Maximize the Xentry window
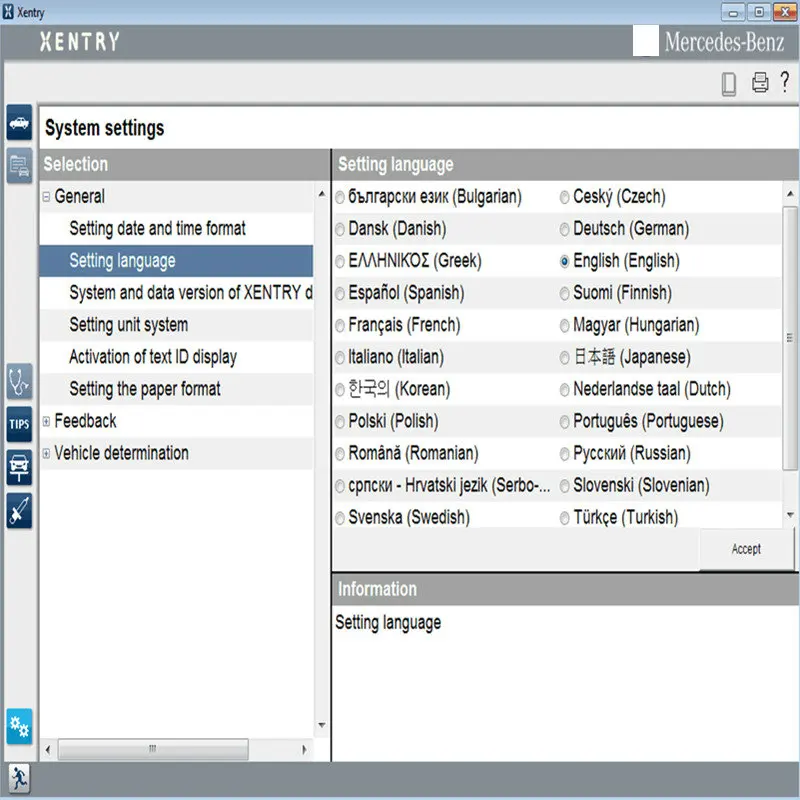The image size is (800, 800). (x=759, y=12)
